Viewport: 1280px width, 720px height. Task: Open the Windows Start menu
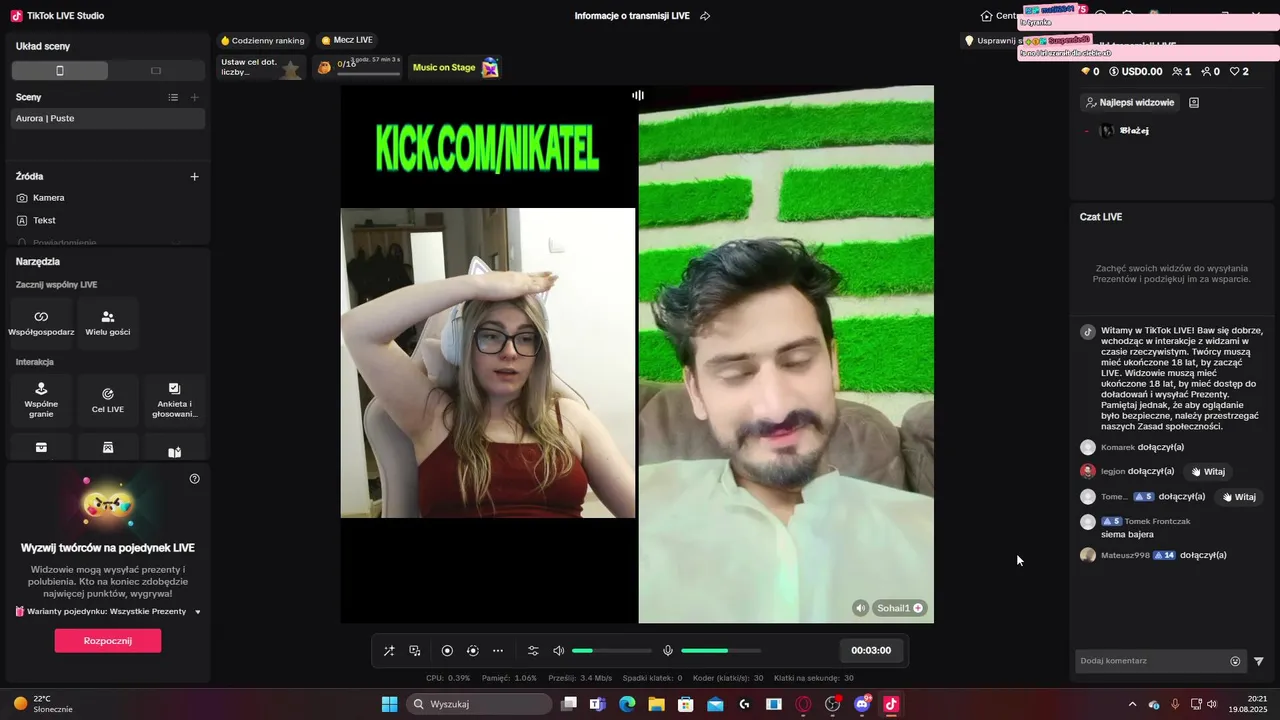pyautogui.click(x=389, y=704)
